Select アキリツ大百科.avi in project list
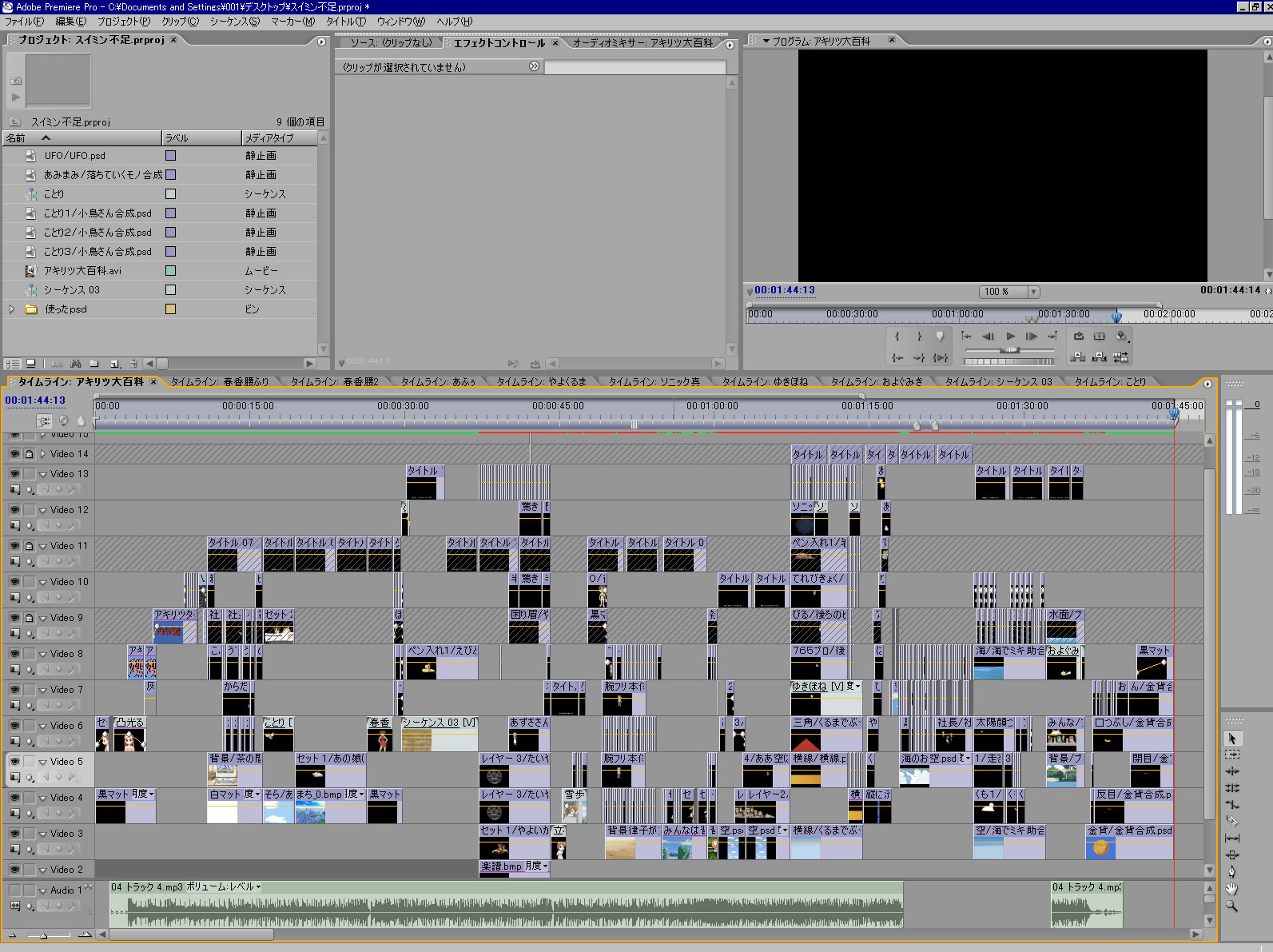Image resolution: width=1273 pixels, height=952 pixels. tap(82, 271)
